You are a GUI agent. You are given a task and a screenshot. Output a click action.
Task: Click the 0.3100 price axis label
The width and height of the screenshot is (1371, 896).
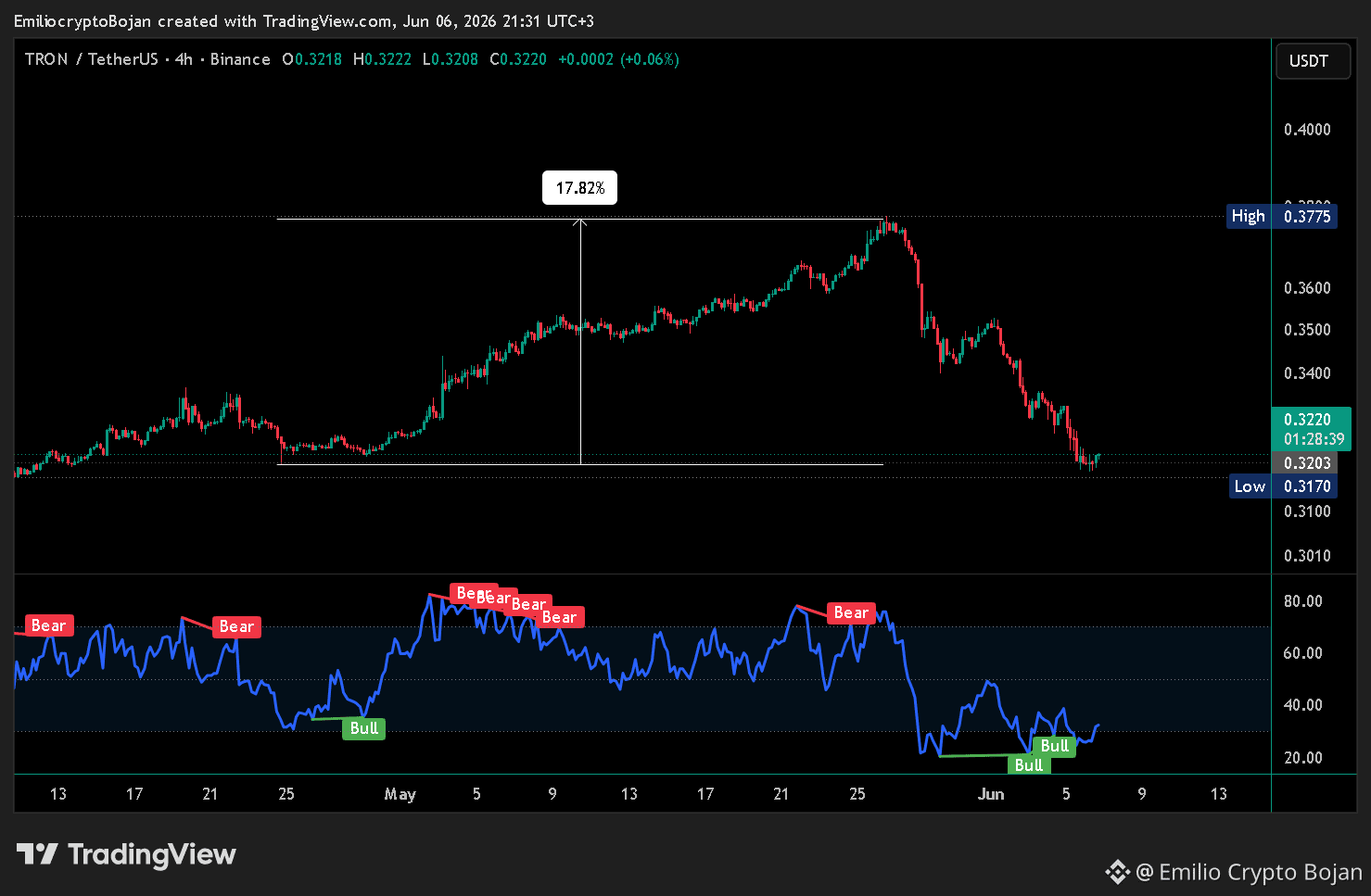tap(1307, 511)
